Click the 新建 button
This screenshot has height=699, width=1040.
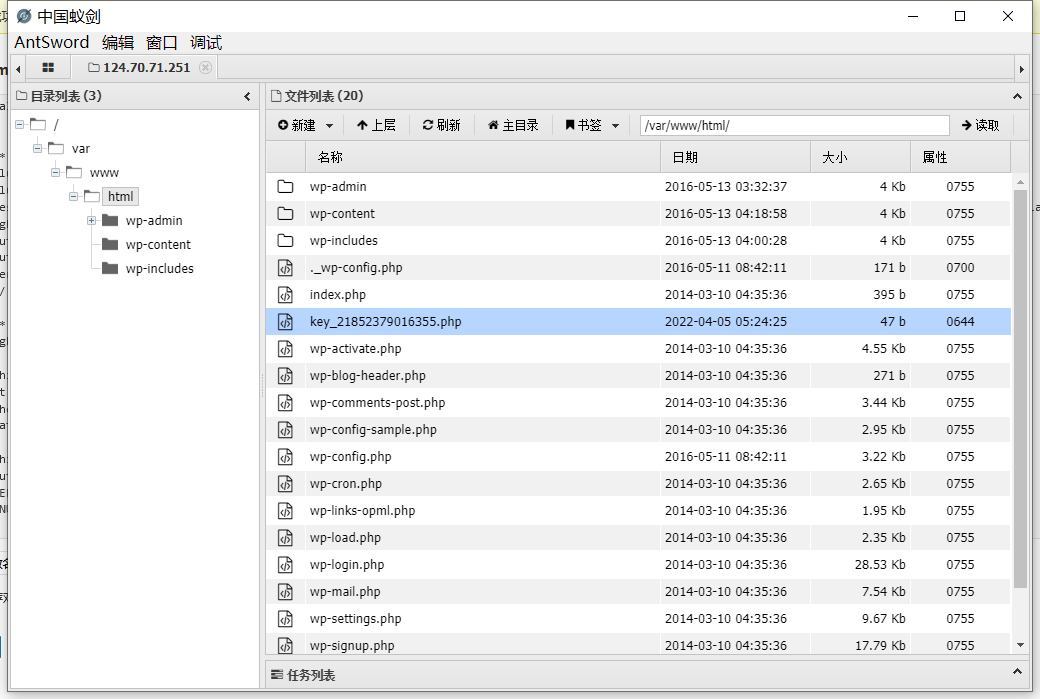tap(296, 125)
